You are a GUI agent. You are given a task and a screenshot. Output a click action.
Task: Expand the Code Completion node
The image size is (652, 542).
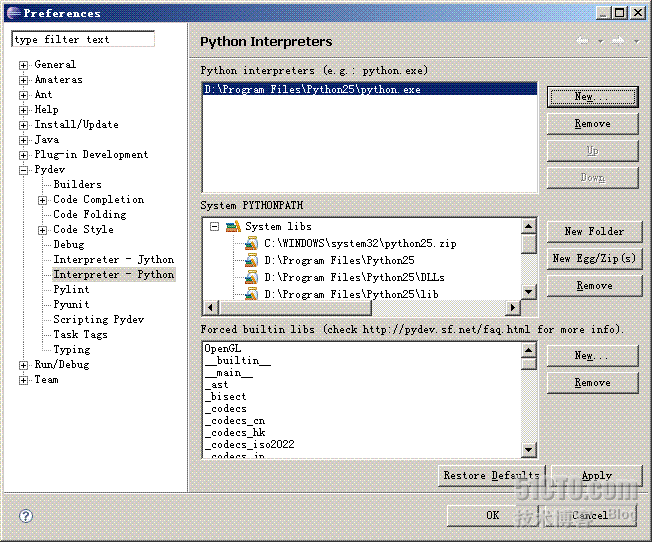pyautogui.click(x=42, y=200)
